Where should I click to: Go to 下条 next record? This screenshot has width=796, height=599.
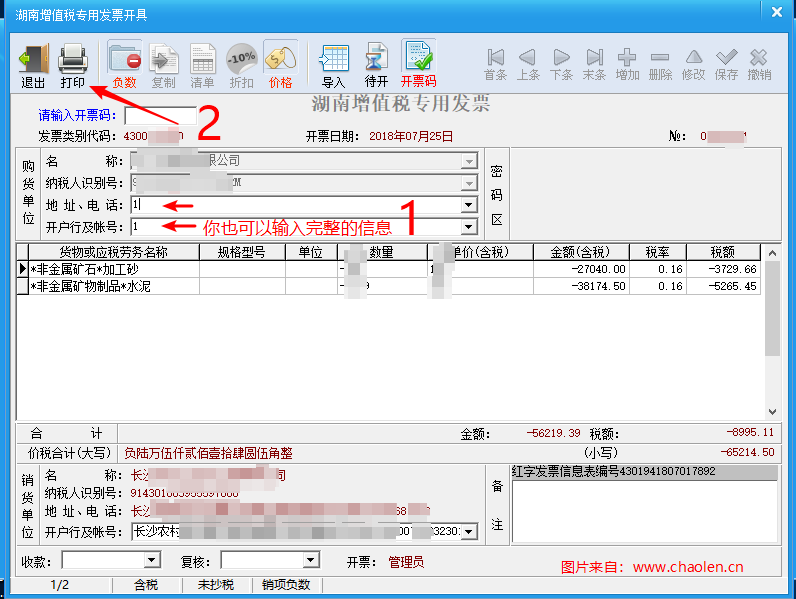561,64
